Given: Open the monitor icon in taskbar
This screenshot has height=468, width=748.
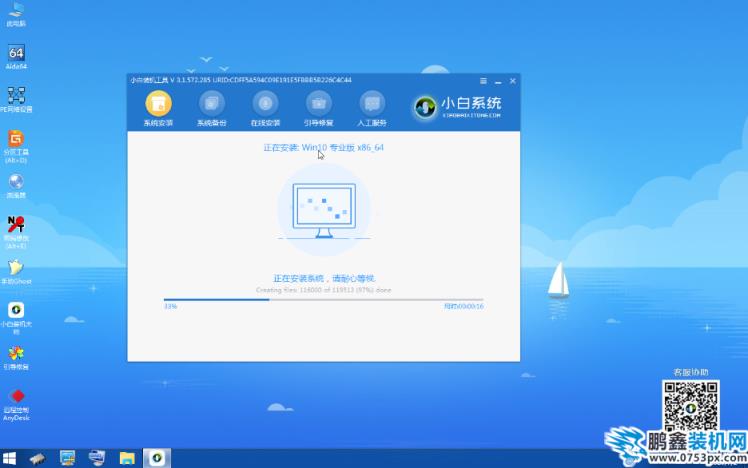Looking at the screenshot, I should 67,458.
